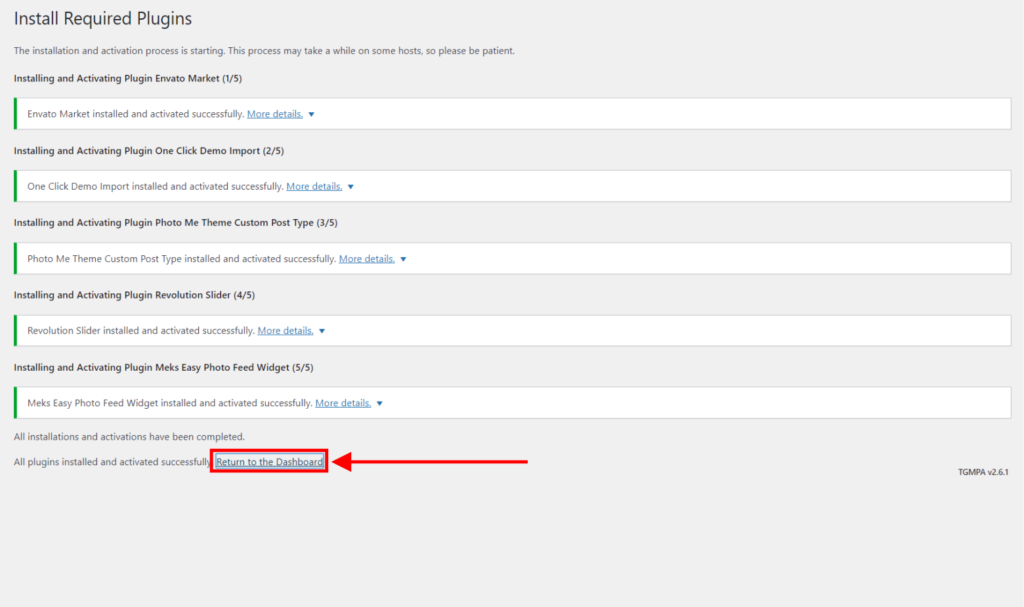Open More details for One Click Demo Import
The image size is (1024, 607).
tap(314, 186)
